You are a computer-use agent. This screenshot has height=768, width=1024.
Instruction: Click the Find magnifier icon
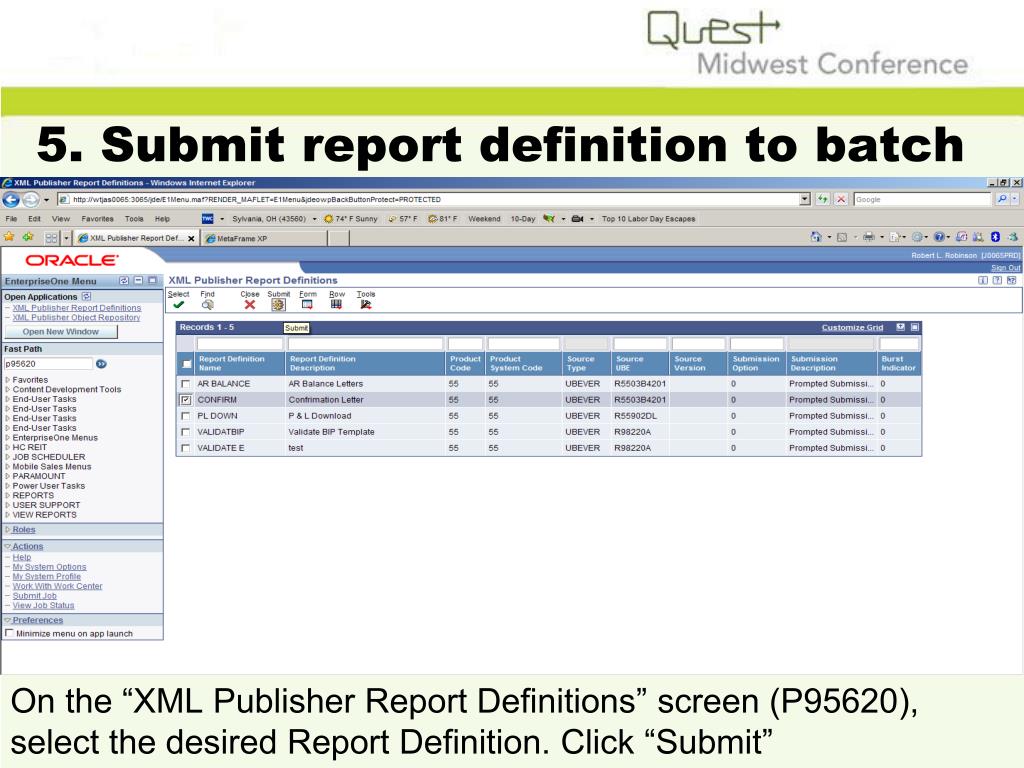click(208, 305)
